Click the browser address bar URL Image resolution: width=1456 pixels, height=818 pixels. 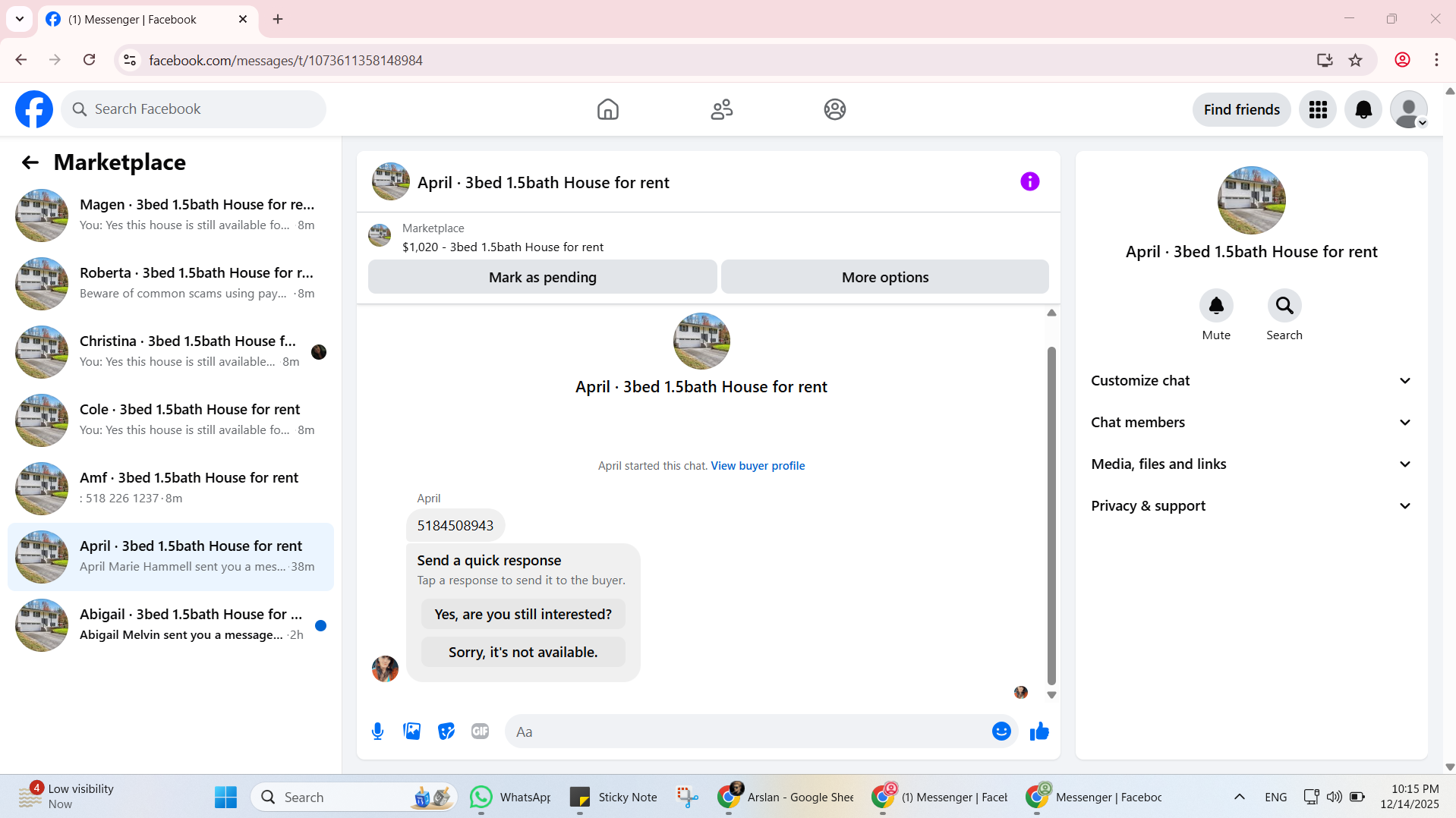285,60
